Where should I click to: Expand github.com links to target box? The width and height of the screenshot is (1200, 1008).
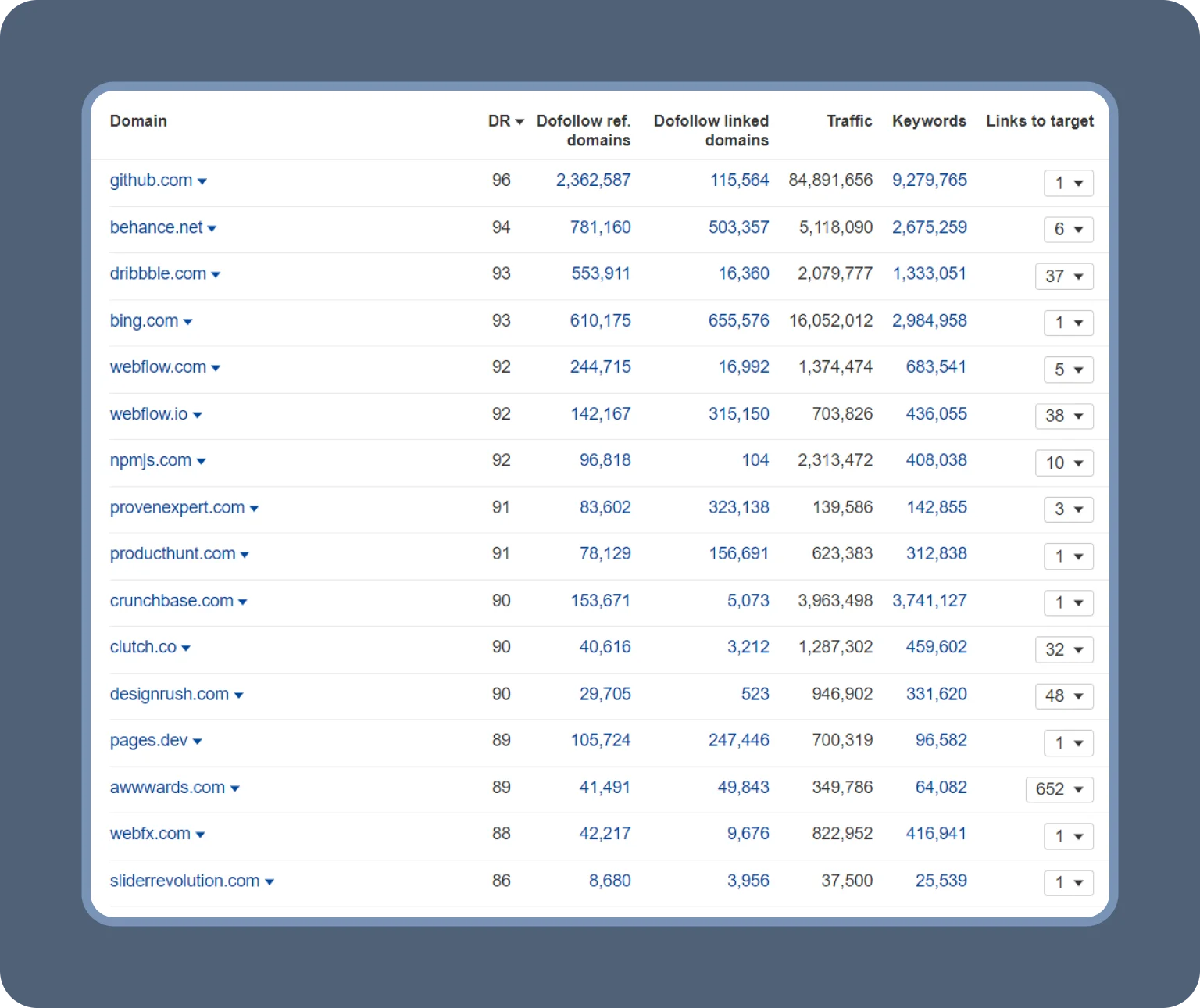[1069, 183]
